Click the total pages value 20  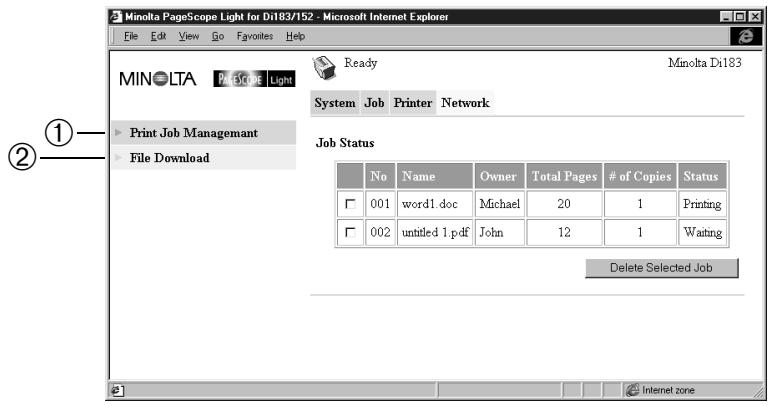pos(564,204)
